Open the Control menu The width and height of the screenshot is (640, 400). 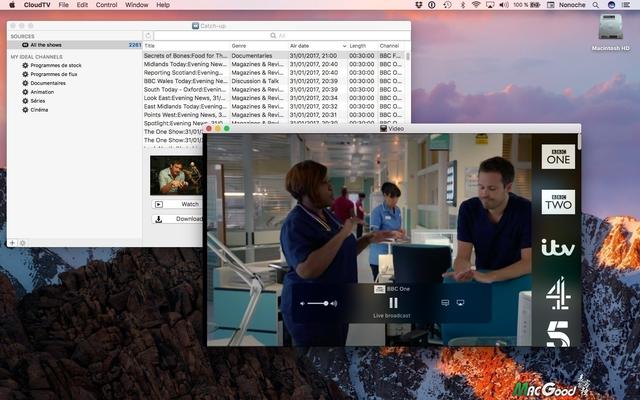click(x=106, y=5)
